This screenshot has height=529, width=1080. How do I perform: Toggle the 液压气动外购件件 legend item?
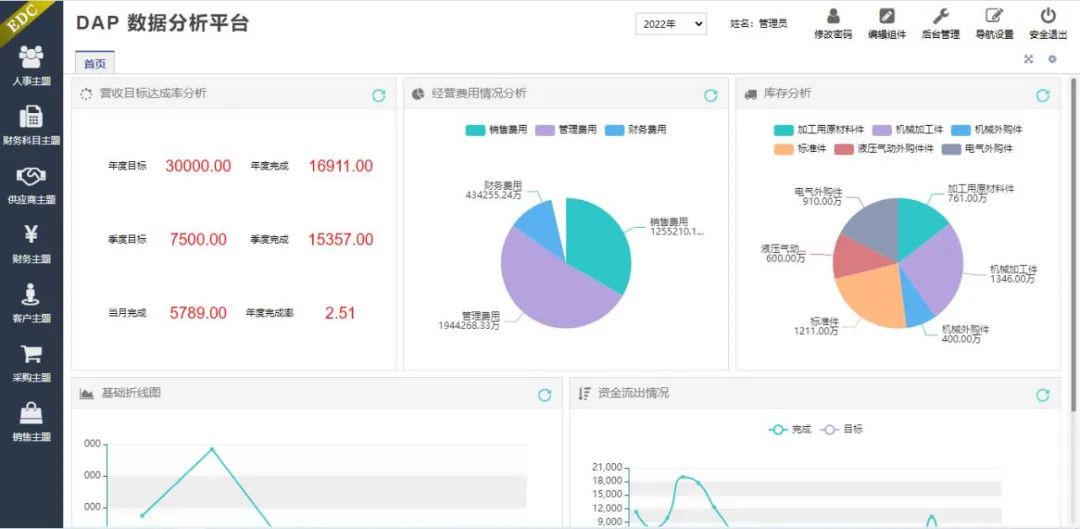[x=884, y=149]
